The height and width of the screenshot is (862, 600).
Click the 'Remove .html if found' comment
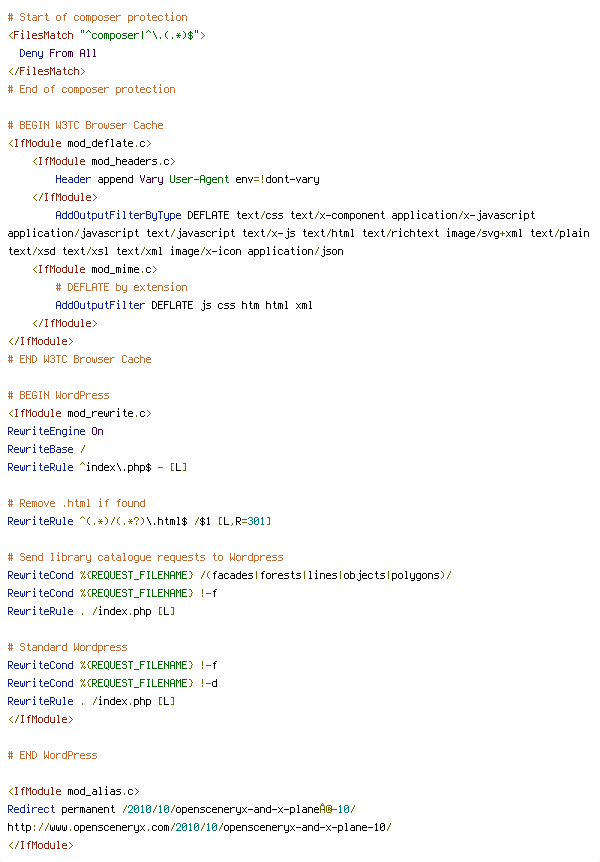[x=76, y=504]
